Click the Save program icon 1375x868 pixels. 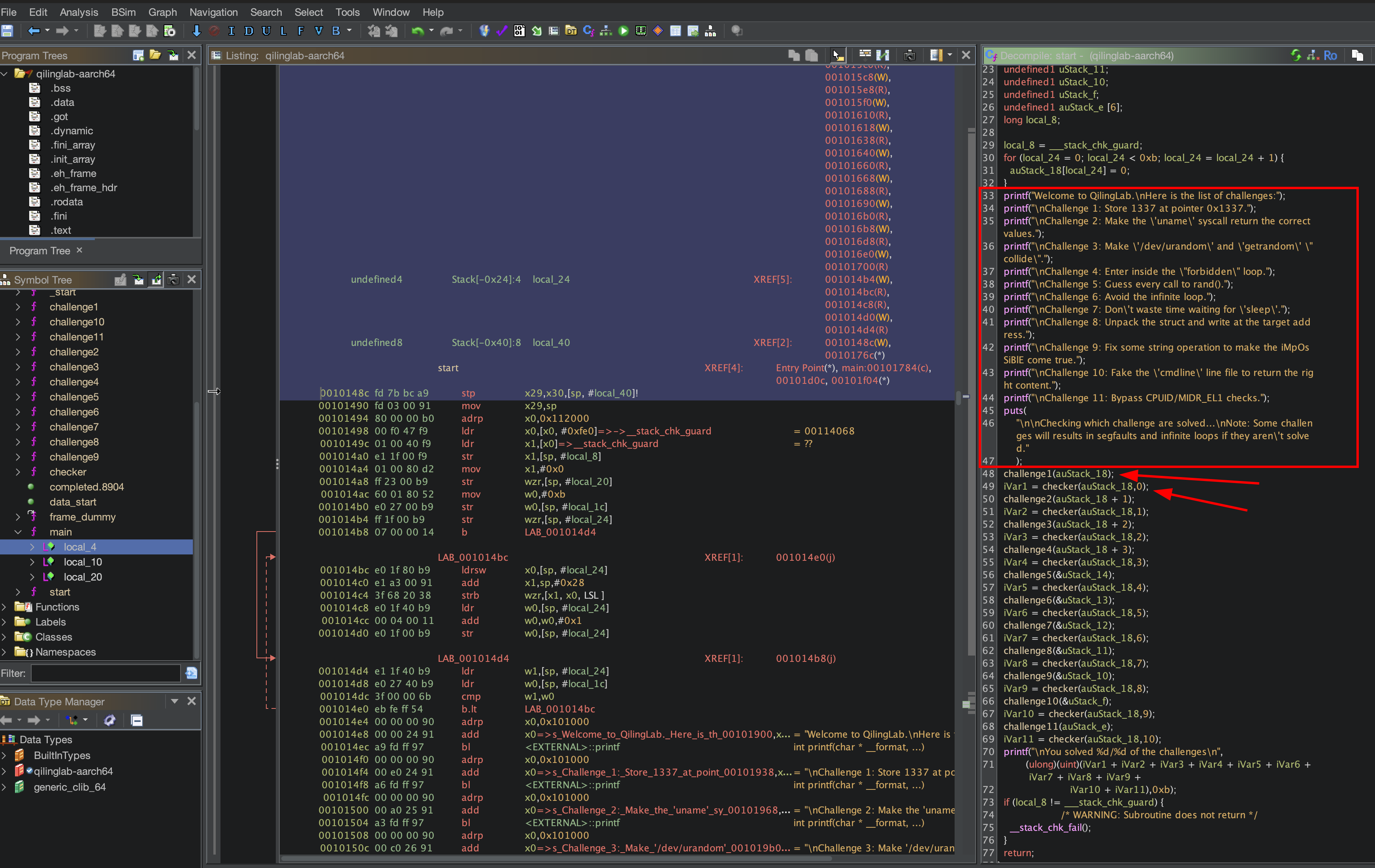(7, 31)
